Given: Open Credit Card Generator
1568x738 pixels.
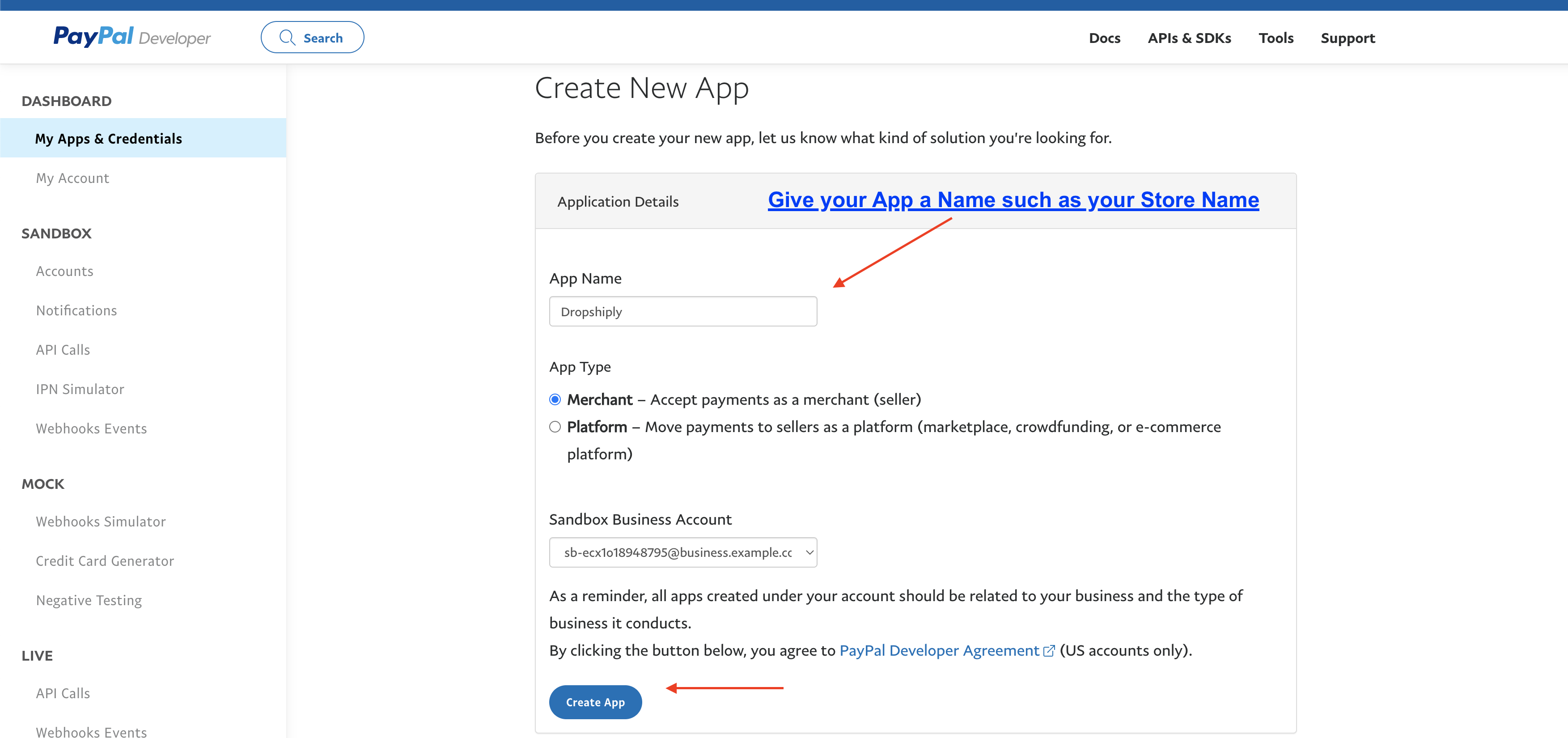Looking at the screenshot, I should click(x=105, y=561).
